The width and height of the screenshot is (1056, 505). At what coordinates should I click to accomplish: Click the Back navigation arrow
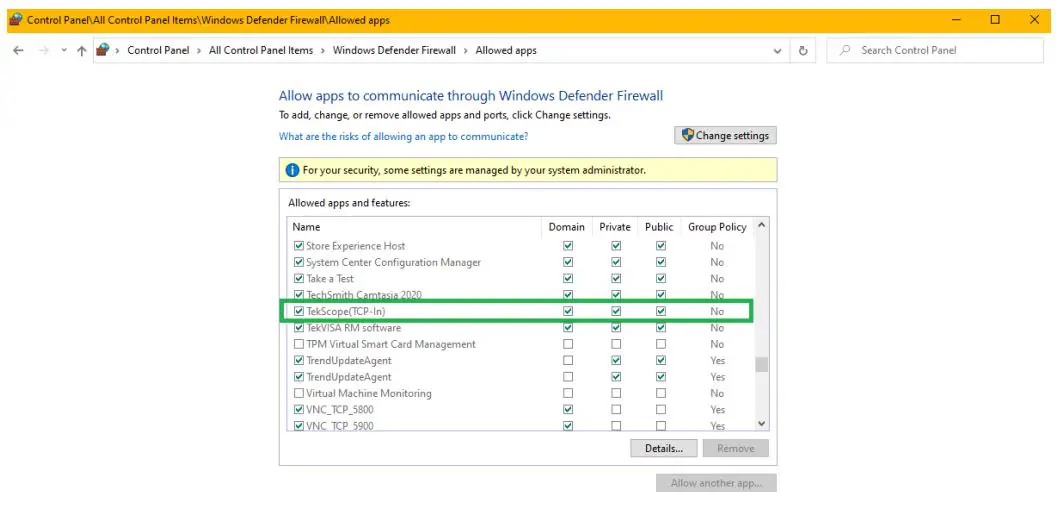coord(18,50)
